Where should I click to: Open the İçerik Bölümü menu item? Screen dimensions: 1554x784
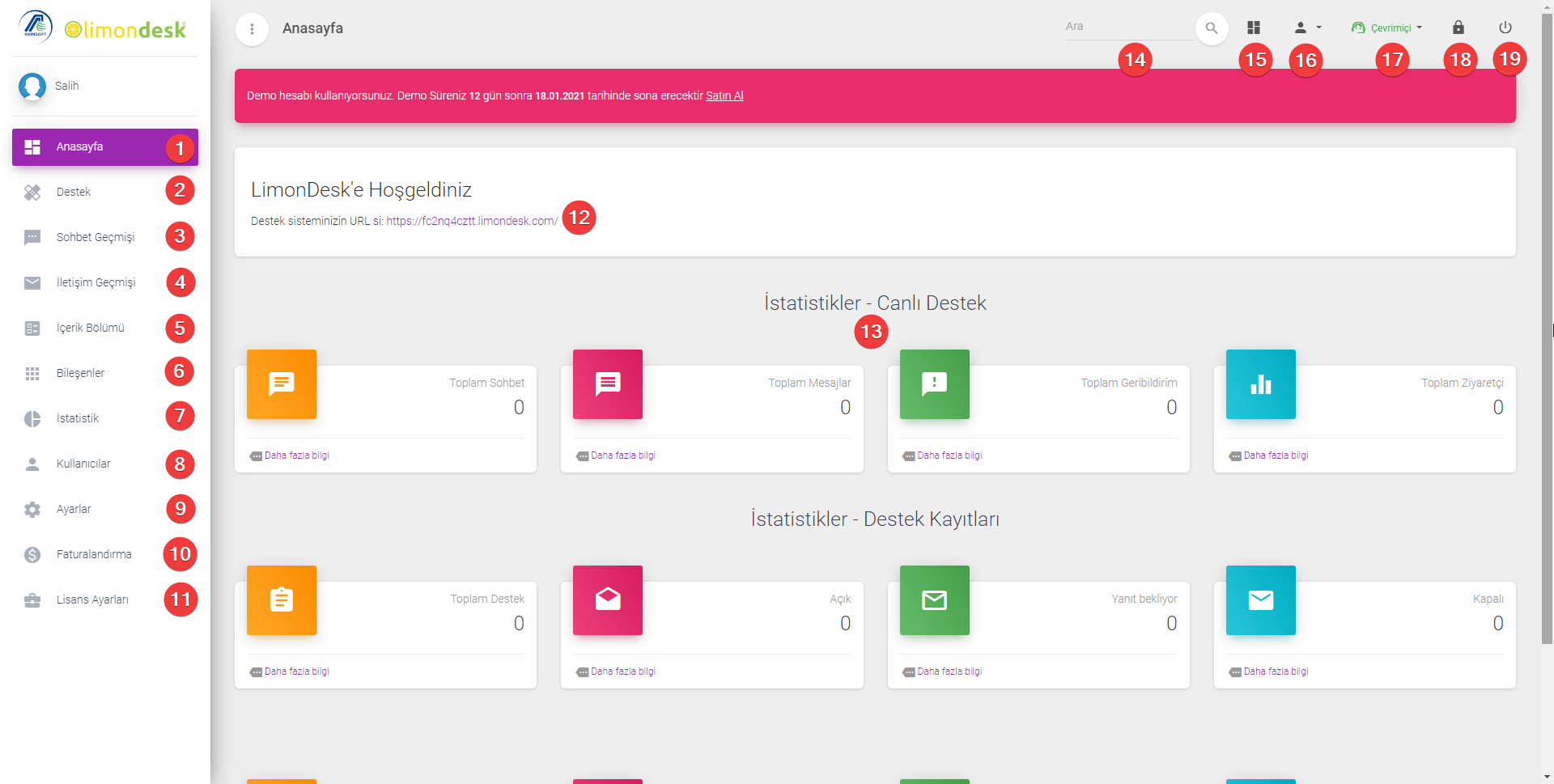point(105,328)
